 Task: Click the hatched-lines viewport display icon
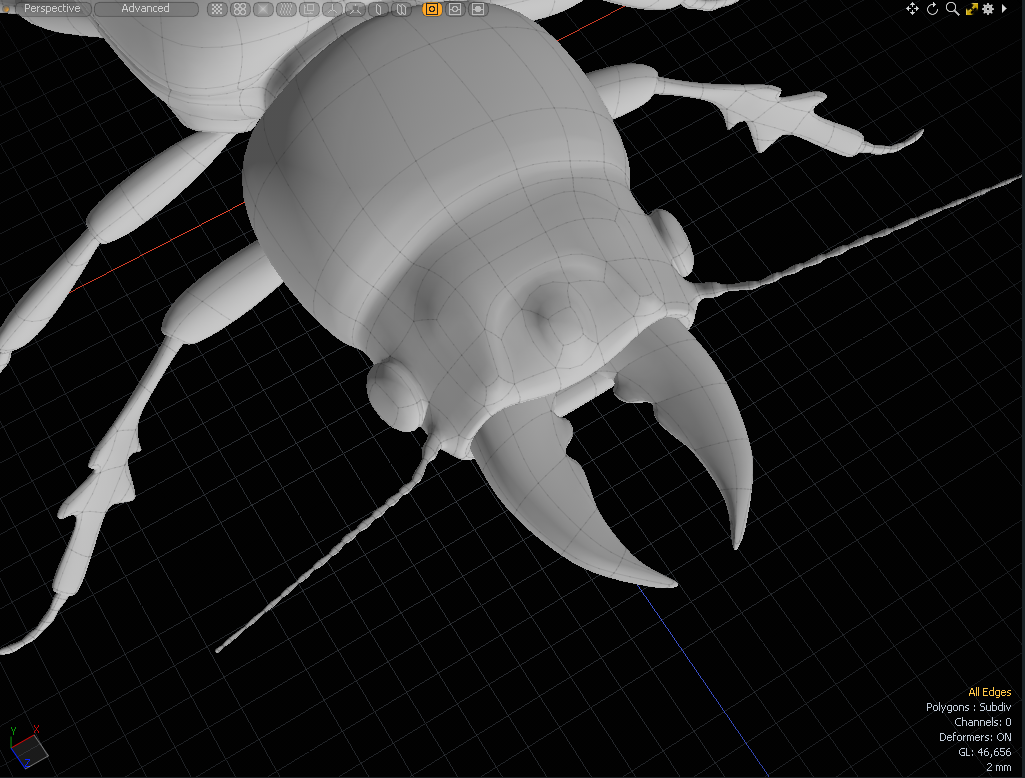[286, 9]
